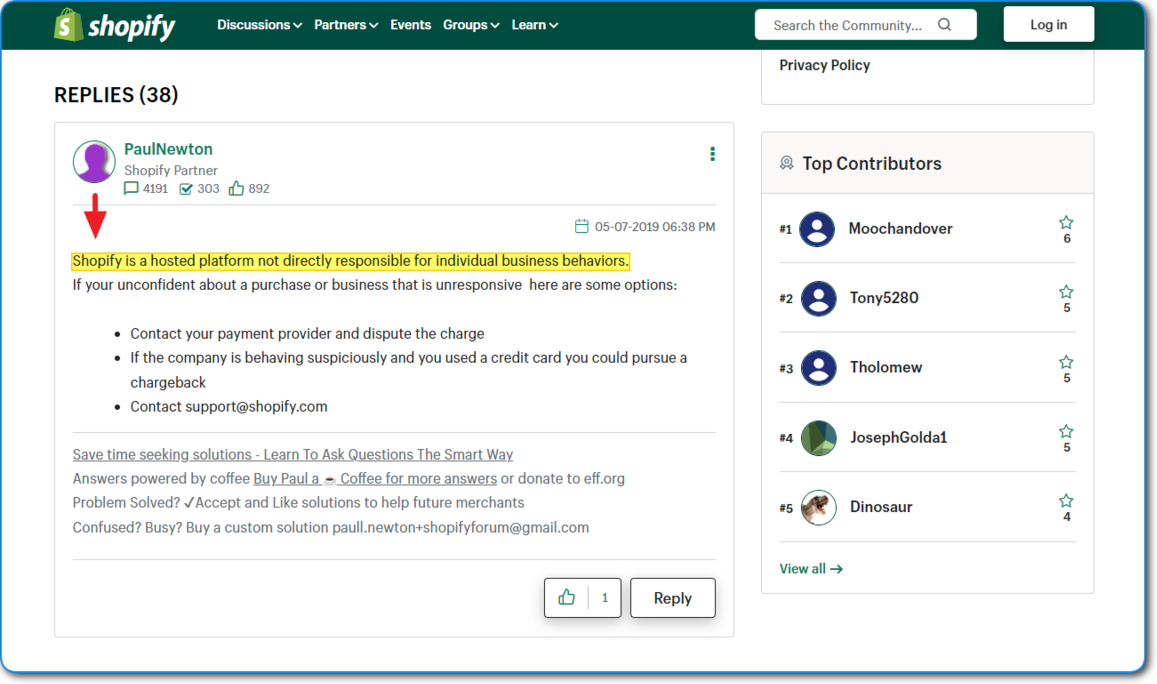Open Tholomew's profile name
This screenshot has height=684, width=1157.
[885, 367]
